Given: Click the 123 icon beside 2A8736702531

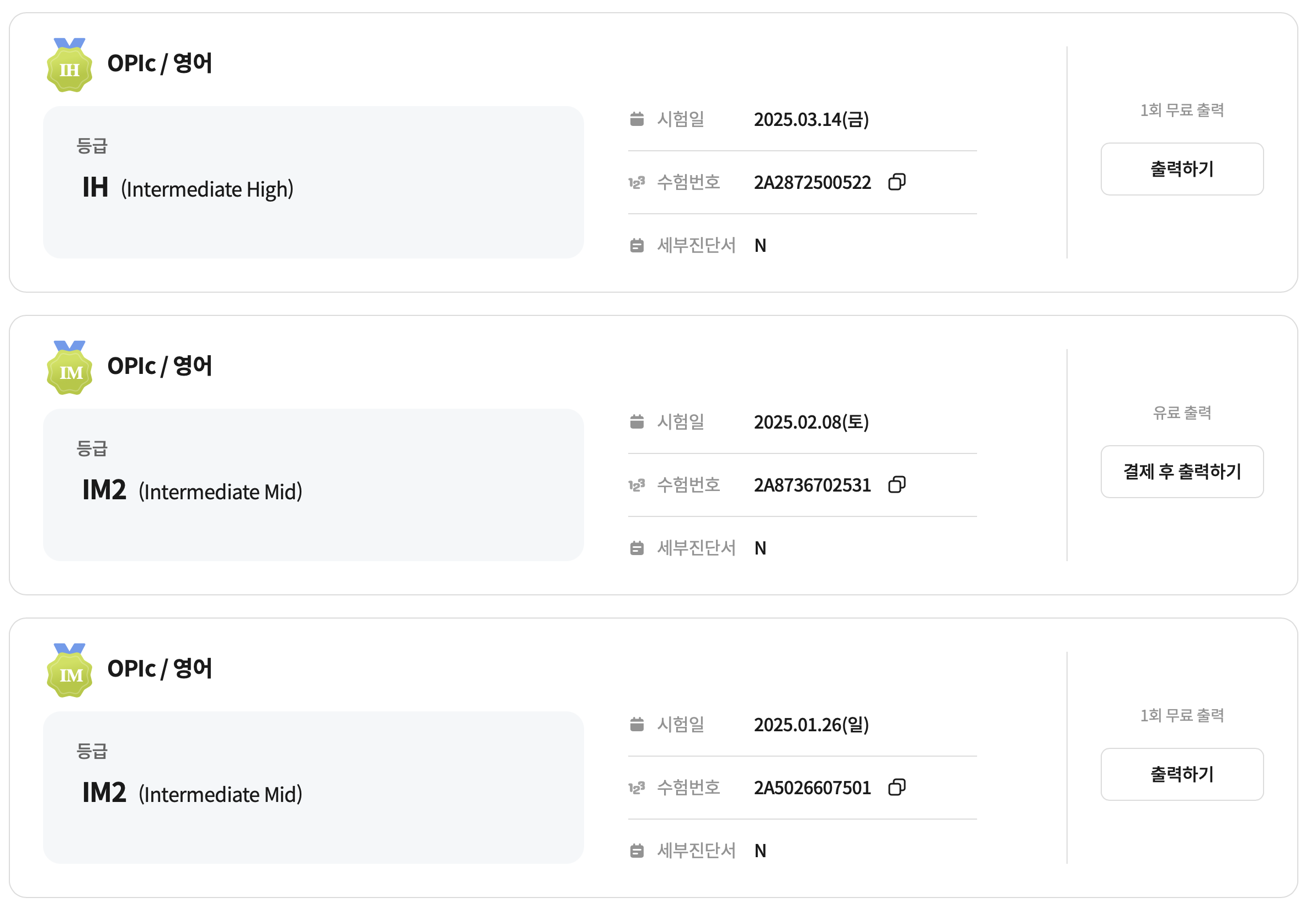Looking at the screenshot, I should [636, 485].
